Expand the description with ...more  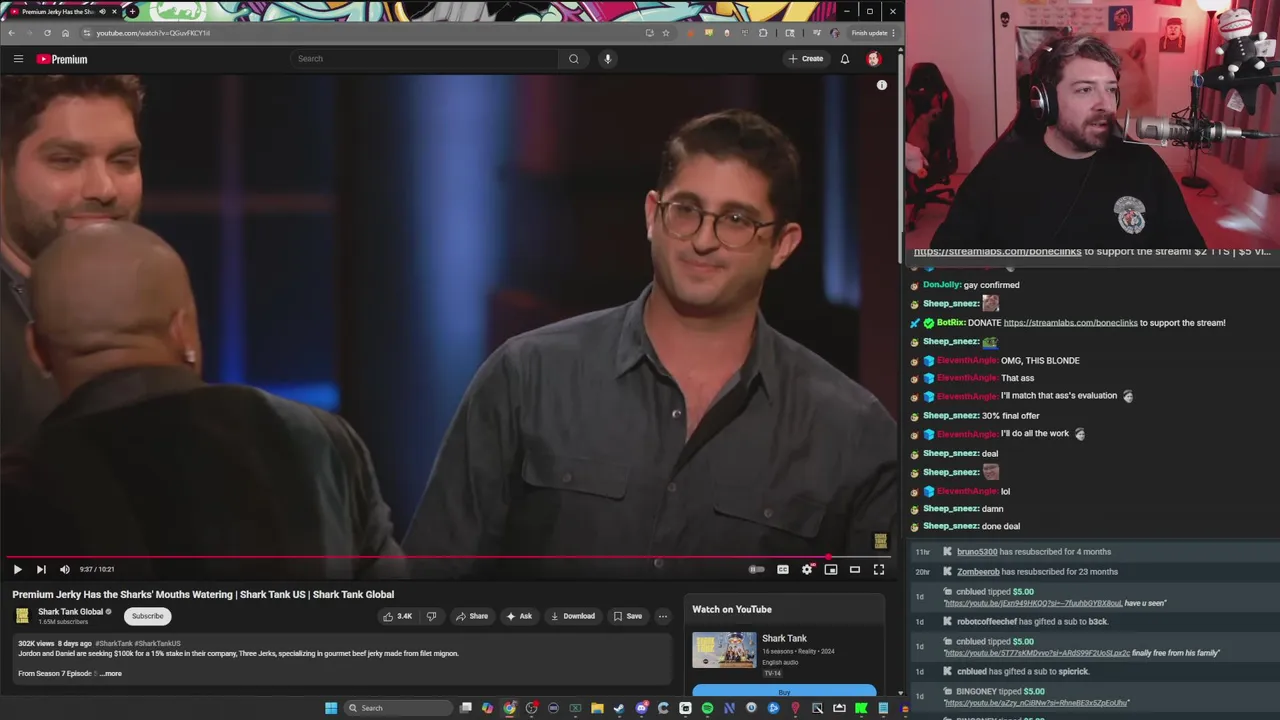click(x=110, y=674)
